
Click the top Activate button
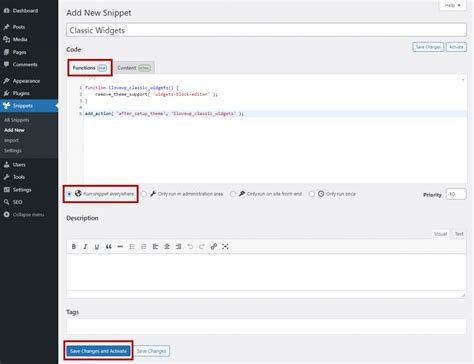pos(456,47)
